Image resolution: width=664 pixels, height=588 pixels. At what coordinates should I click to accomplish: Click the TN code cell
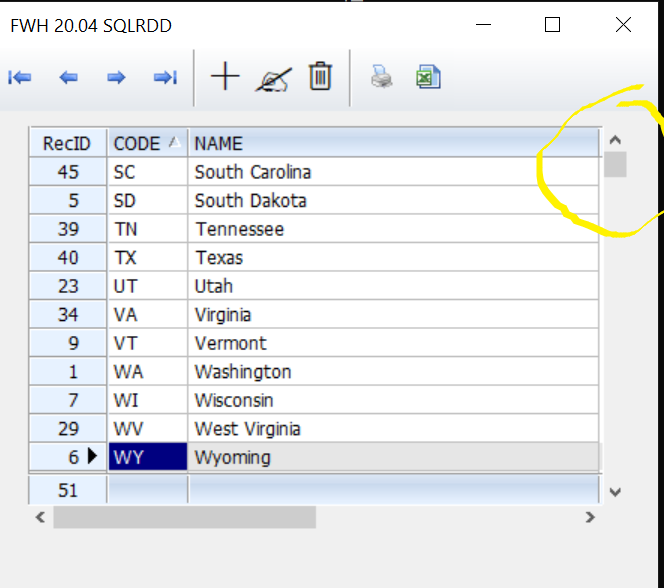(x=147, y=229)
